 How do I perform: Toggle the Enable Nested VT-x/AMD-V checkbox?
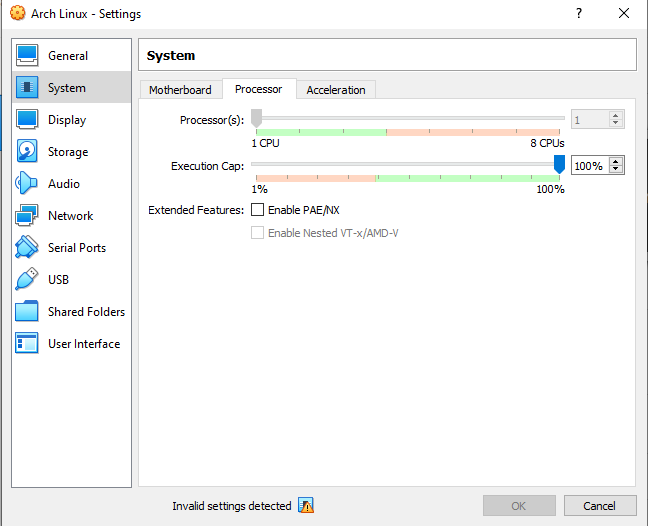coord(257,233)
